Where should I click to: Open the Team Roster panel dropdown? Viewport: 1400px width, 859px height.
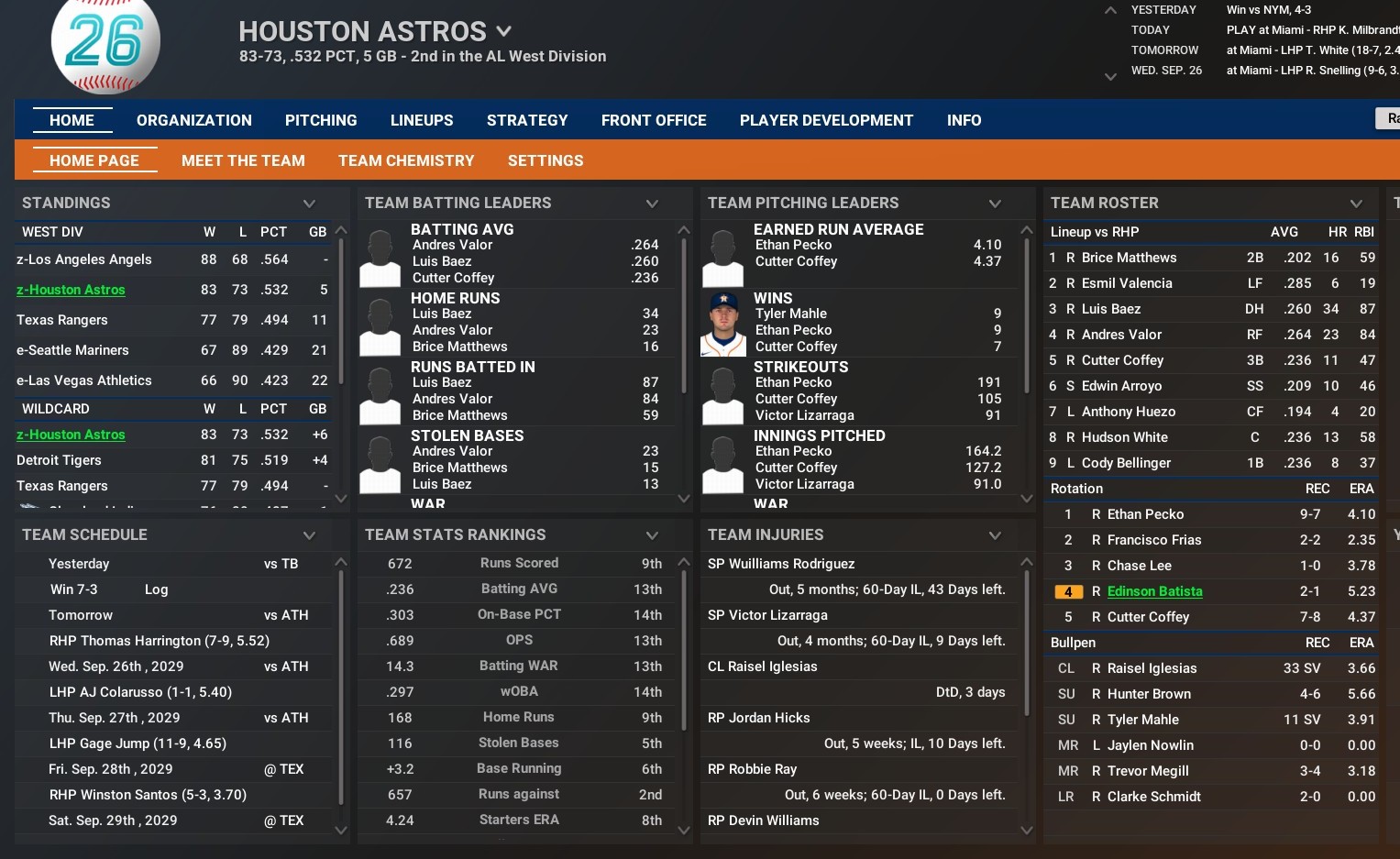(1356, 204)
